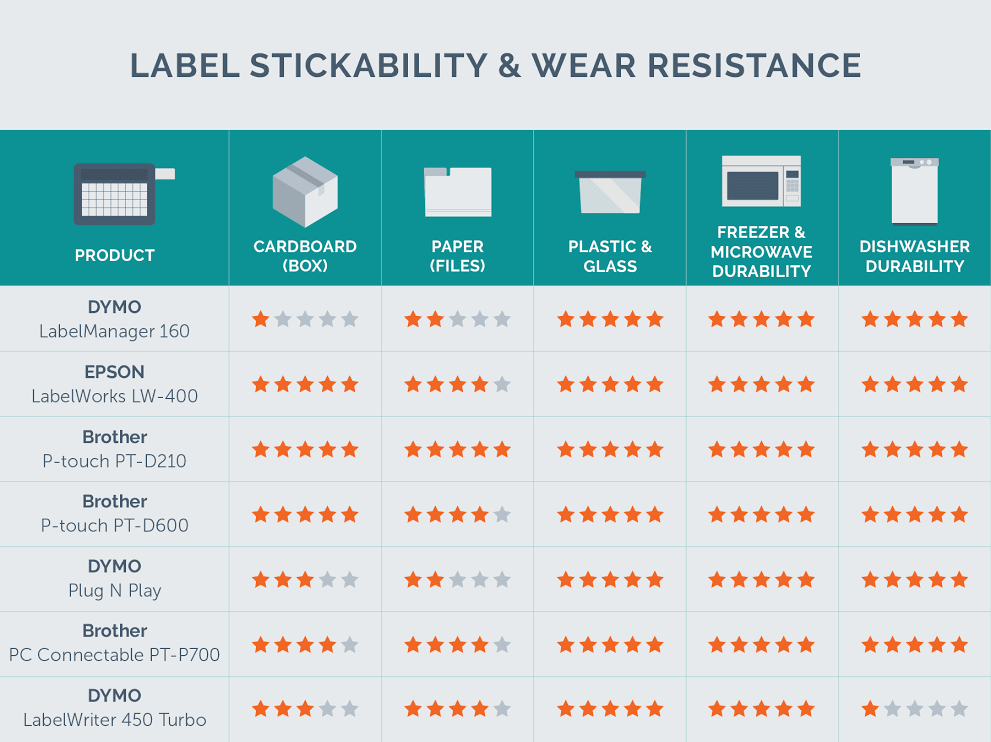The width and height of the screenshot is (991, 742).
Task: Click the paper files folder icon
Action: click(x=457, y=191)
